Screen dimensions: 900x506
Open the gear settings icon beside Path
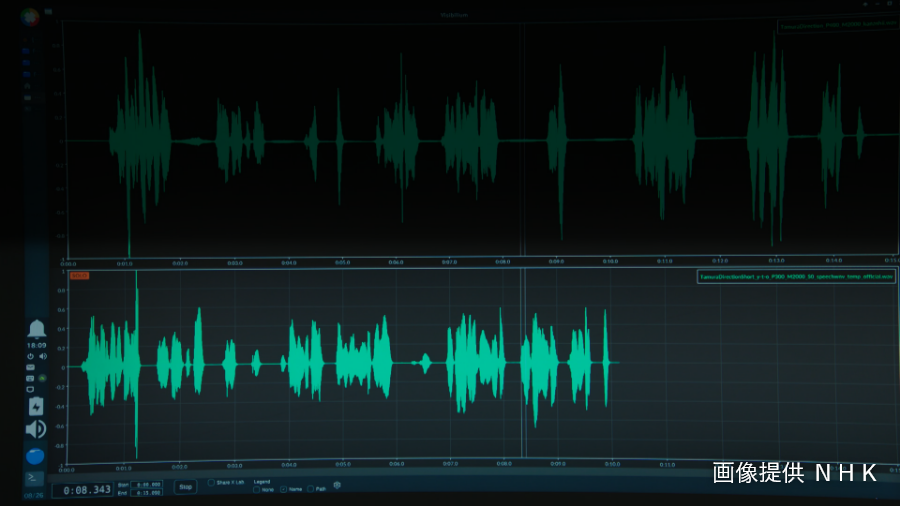click(x=337, y=487)
